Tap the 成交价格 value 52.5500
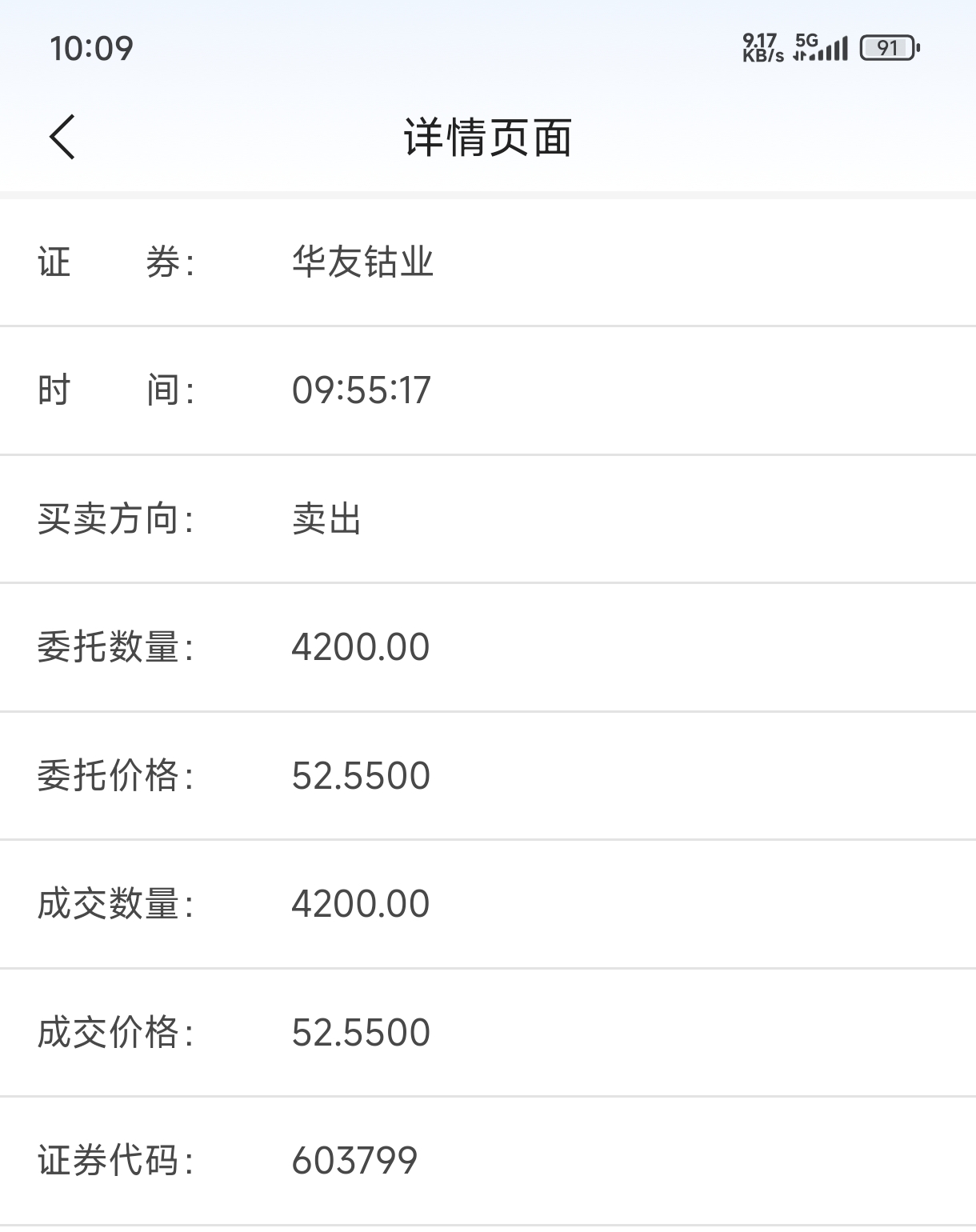 pos(361,1033)
